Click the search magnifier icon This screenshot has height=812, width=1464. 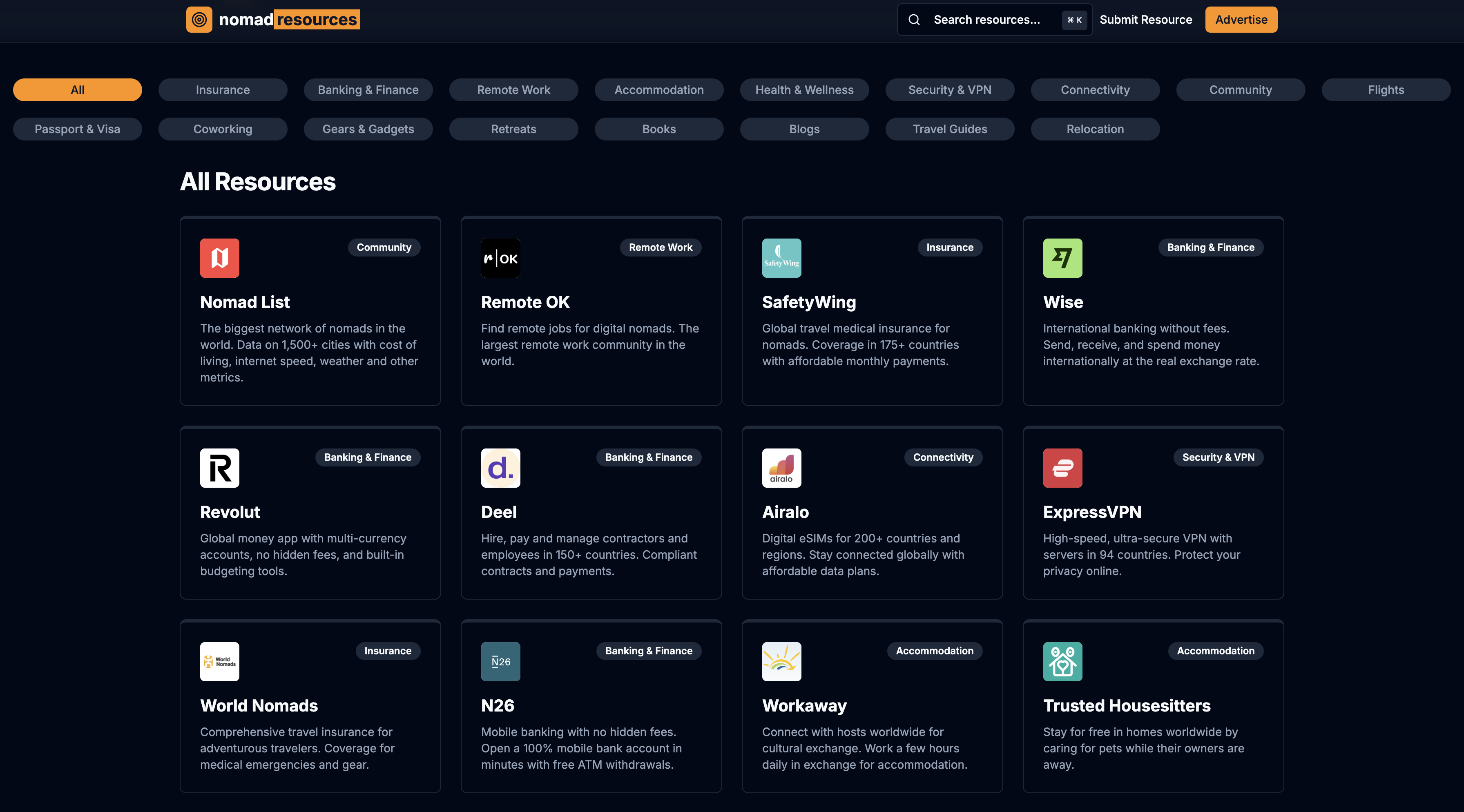click(914, 20)
